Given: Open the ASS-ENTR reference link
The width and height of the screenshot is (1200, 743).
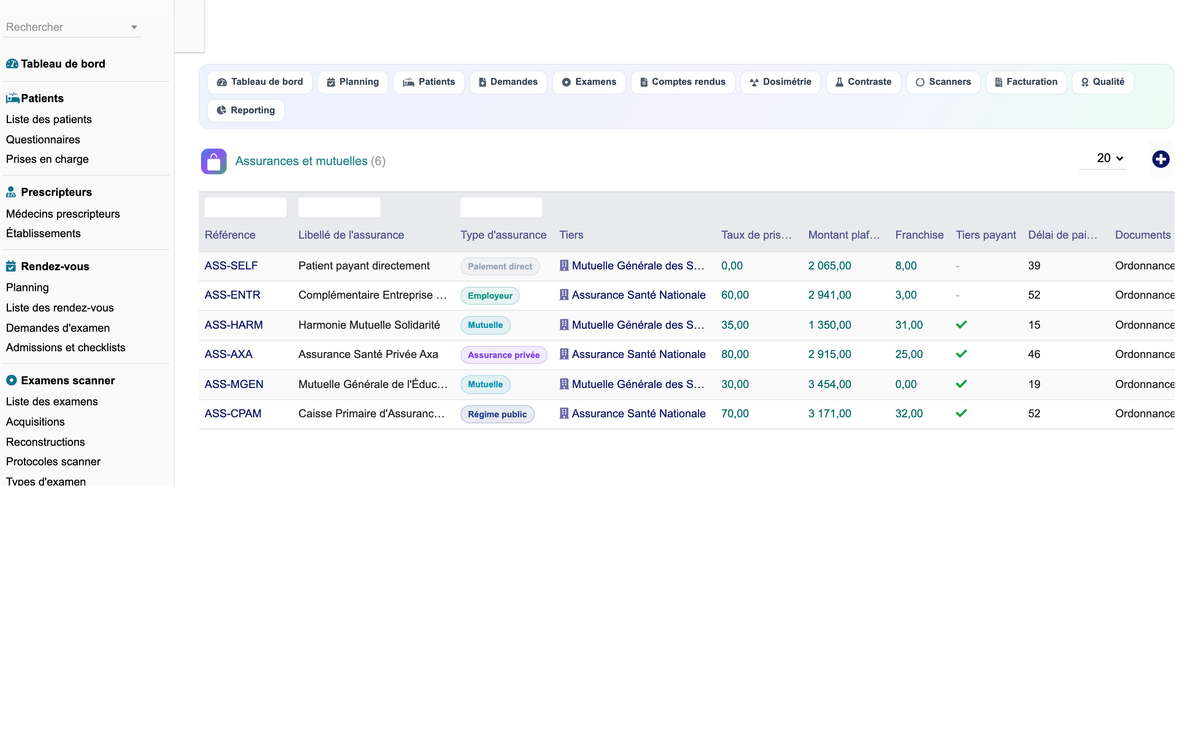Looking at the screenshot, I should [x=233, y=295].
